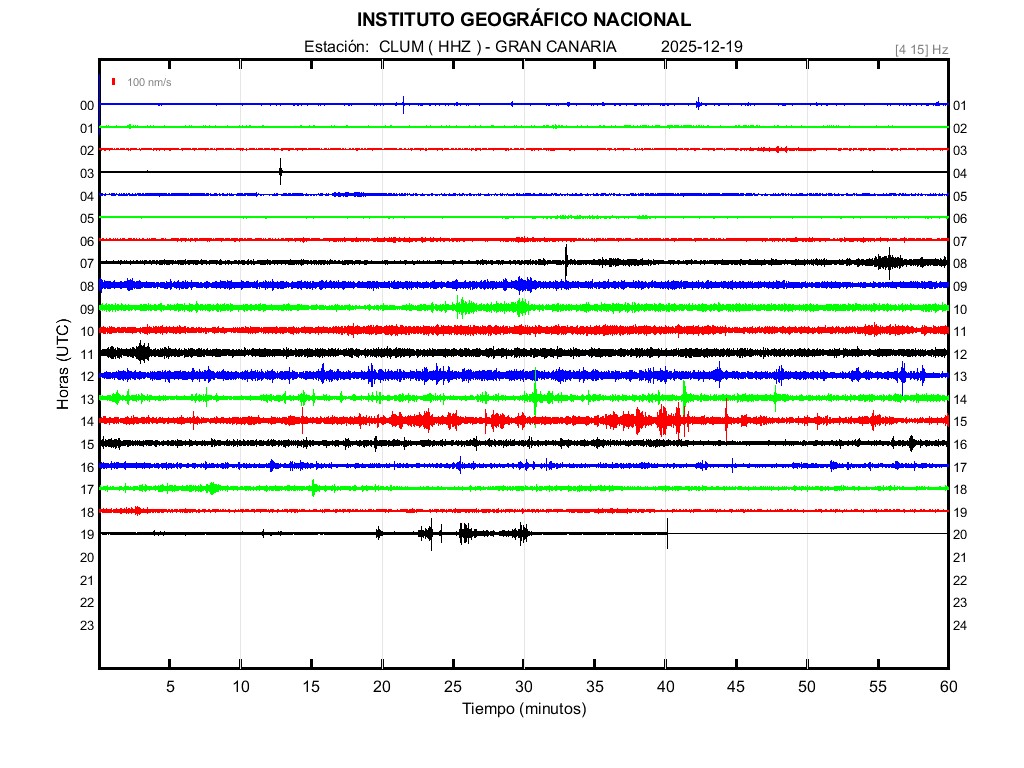Pick the 15 tick on the minutes axis
The height and width of the screenshot is (768, 1024).
pos(312,686)
